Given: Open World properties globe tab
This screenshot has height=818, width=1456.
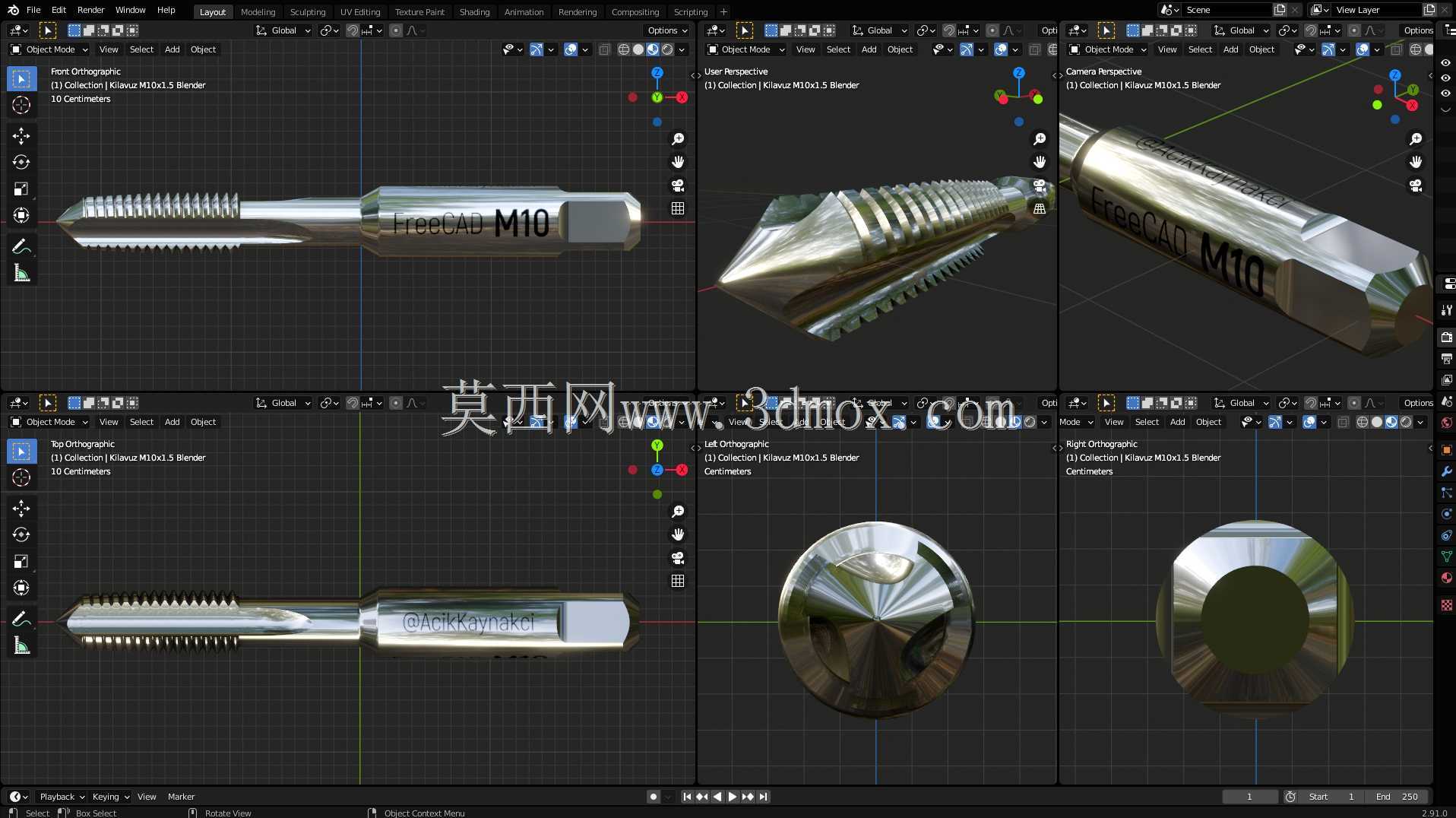Looking at the screenshot, I should click(x=1447, y=423).
